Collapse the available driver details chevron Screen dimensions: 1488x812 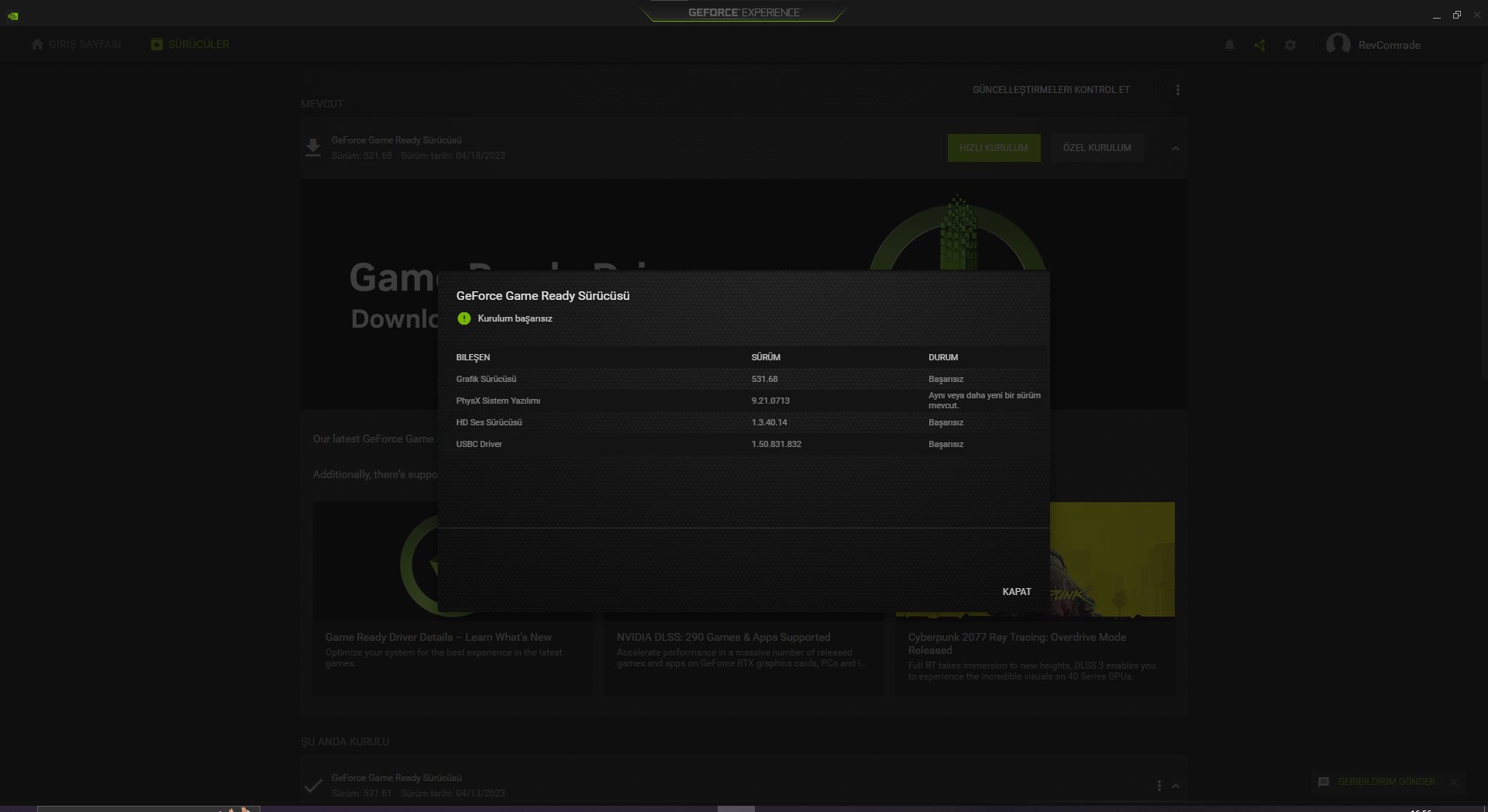coord(1176,148)
